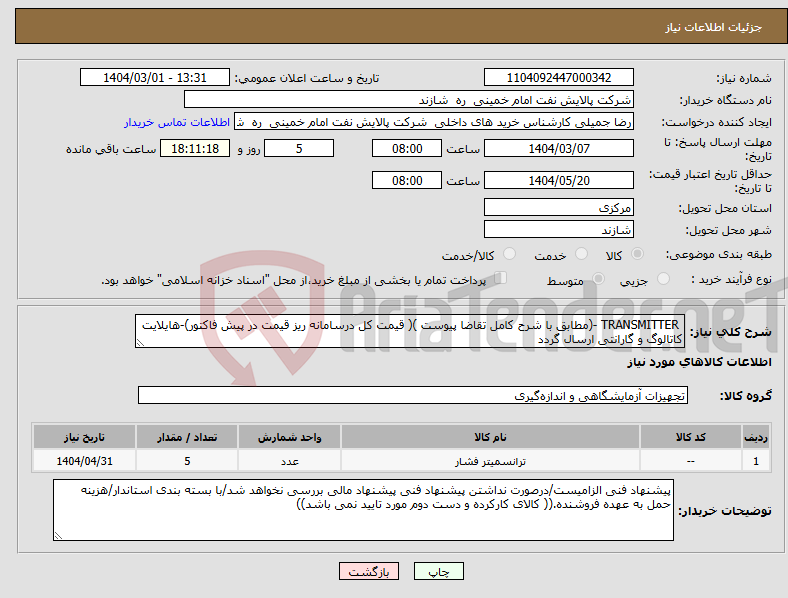The height and width of the screenshot is (598, 788).
Task: Click the remaining time field 18:11:18
Action: click(x=195, y=149)
